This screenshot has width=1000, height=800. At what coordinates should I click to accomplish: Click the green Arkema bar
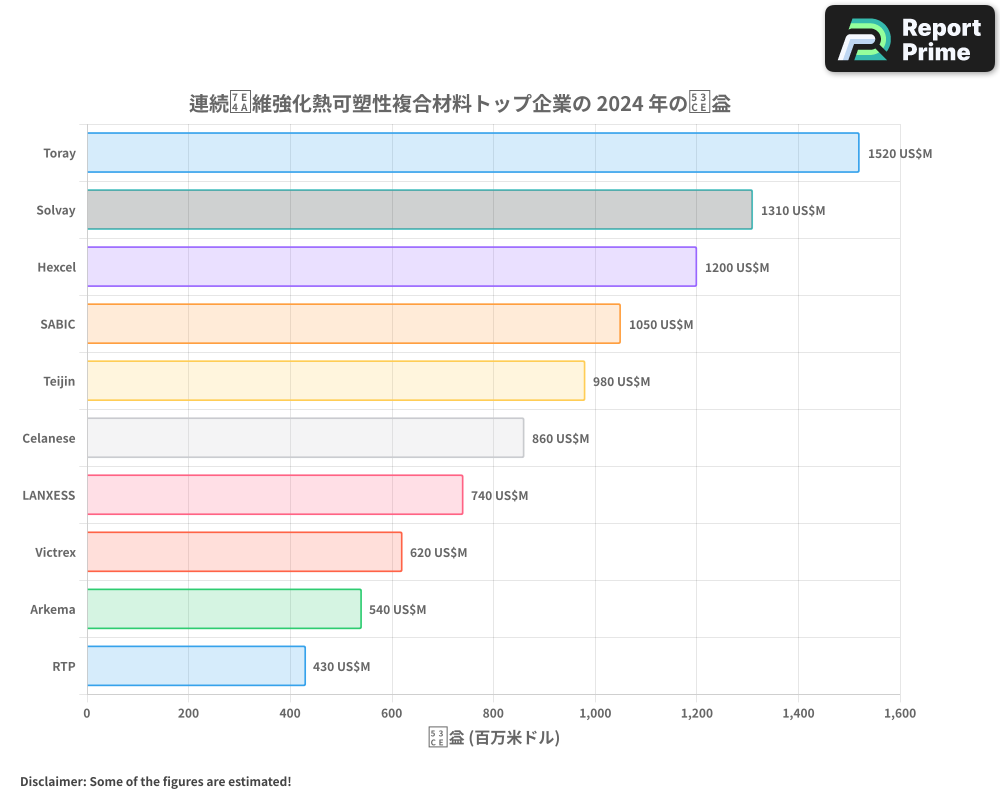pos(224,609)
